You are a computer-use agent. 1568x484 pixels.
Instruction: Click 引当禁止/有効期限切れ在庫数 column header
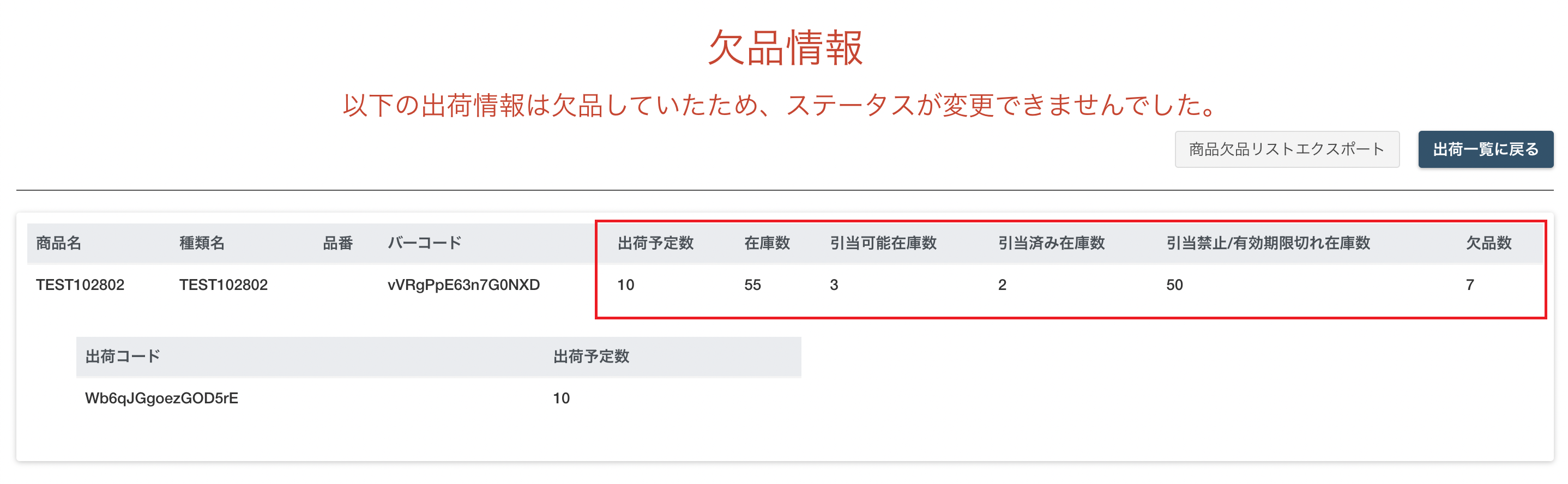tap(1268, 243)
